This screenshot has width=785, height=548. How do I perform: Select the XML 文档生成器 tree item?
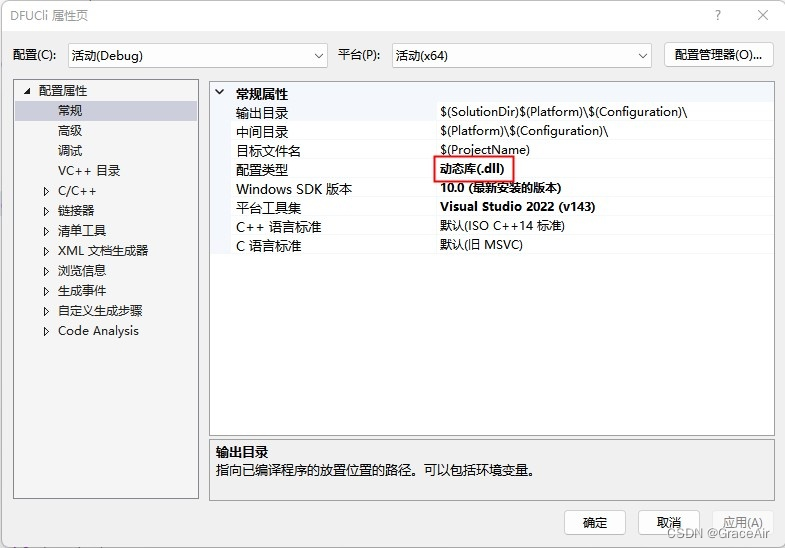pos(103,251)
